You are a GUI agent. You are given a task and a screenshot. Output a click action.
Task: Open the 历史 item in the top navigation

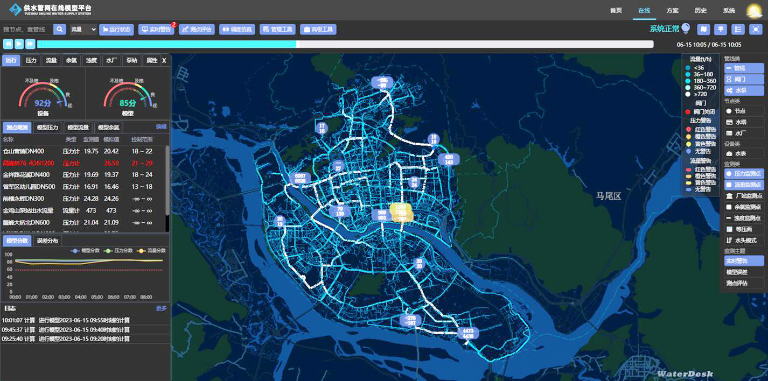[x=700, y=10]
